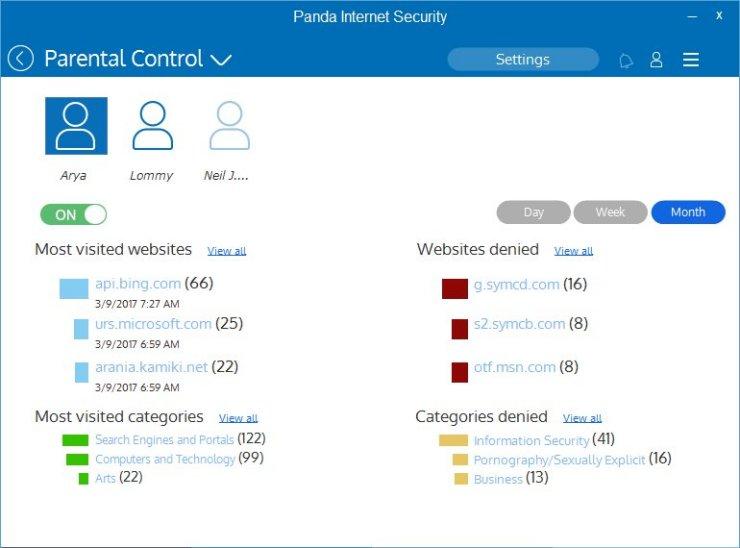Screen dimensions: 740x548
Task: Select Lommy's user profile icon
Action: (x=153, y=126)
